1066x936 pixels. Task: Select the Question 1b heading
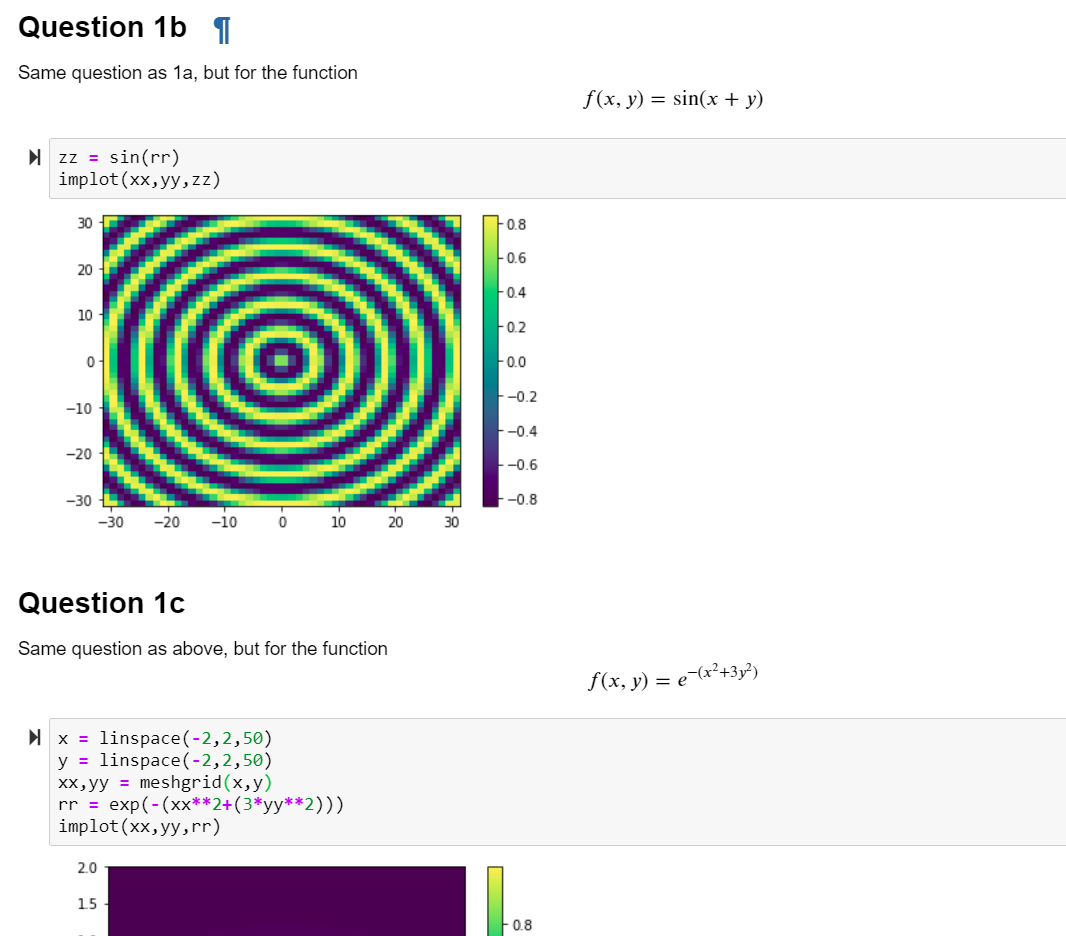pos(101,27)
